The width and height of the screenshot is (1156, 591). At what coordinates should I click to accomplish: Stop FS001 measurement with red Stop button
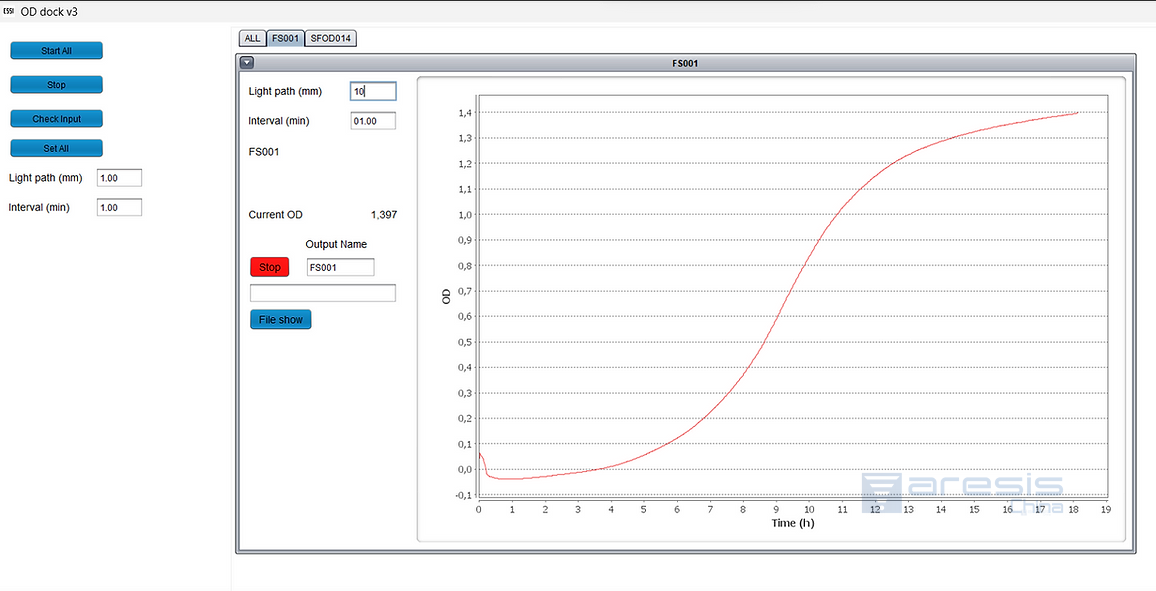click(270, 267)
